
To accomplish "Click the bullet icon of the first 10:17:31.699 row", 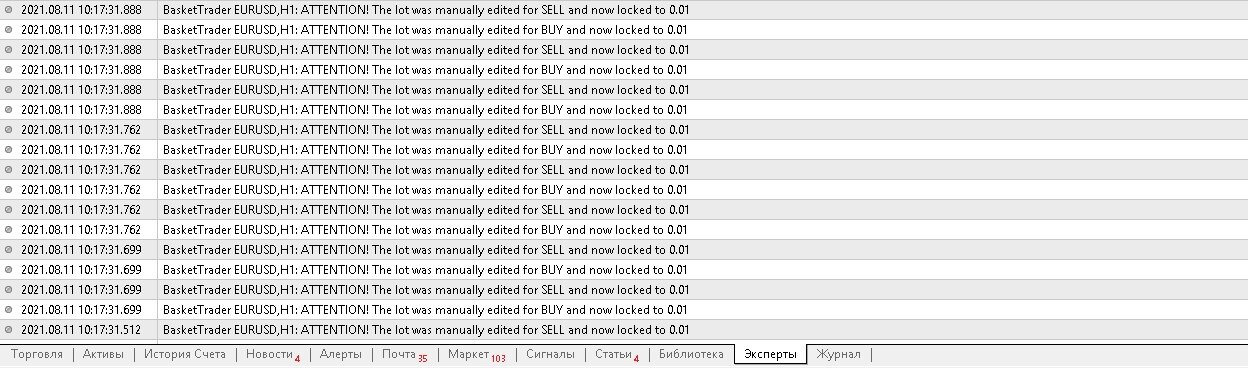I will tap(10, 250).
